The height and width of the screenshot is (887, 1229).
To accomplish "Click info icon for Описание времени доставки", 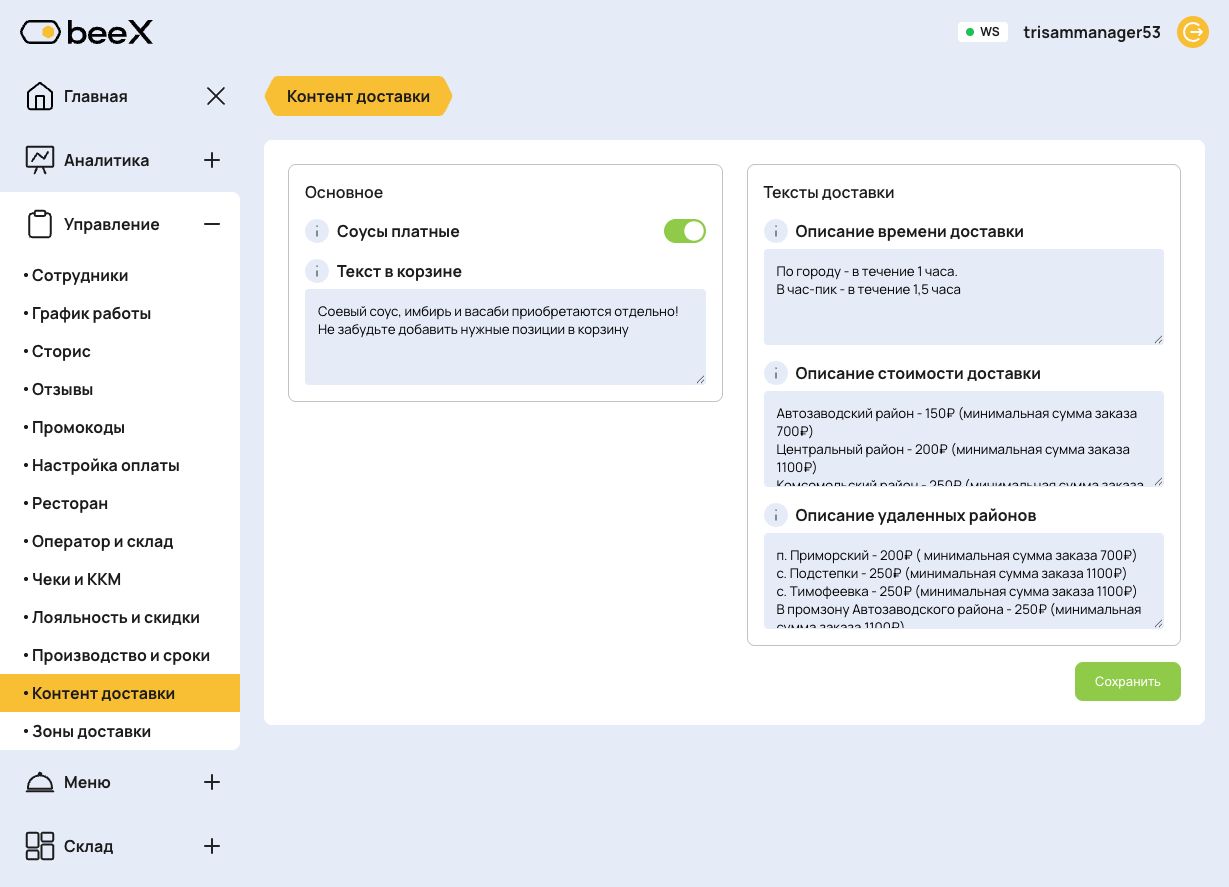I will (x=776, y=231).
